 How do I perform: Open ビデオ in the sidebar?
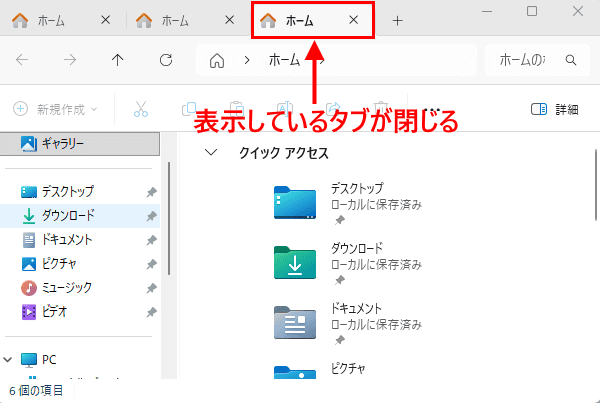tap(80, 312)
